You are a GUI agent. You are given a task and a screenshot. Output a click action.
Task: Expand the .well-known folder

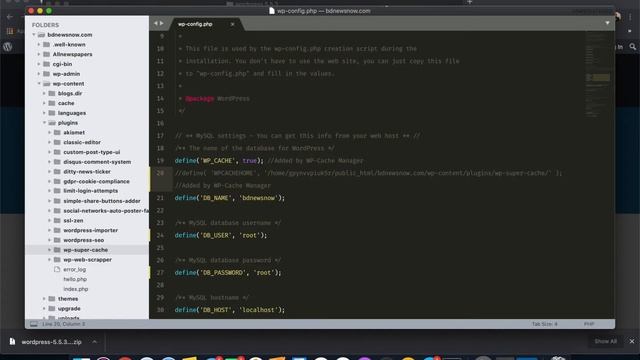click(39, 44)
